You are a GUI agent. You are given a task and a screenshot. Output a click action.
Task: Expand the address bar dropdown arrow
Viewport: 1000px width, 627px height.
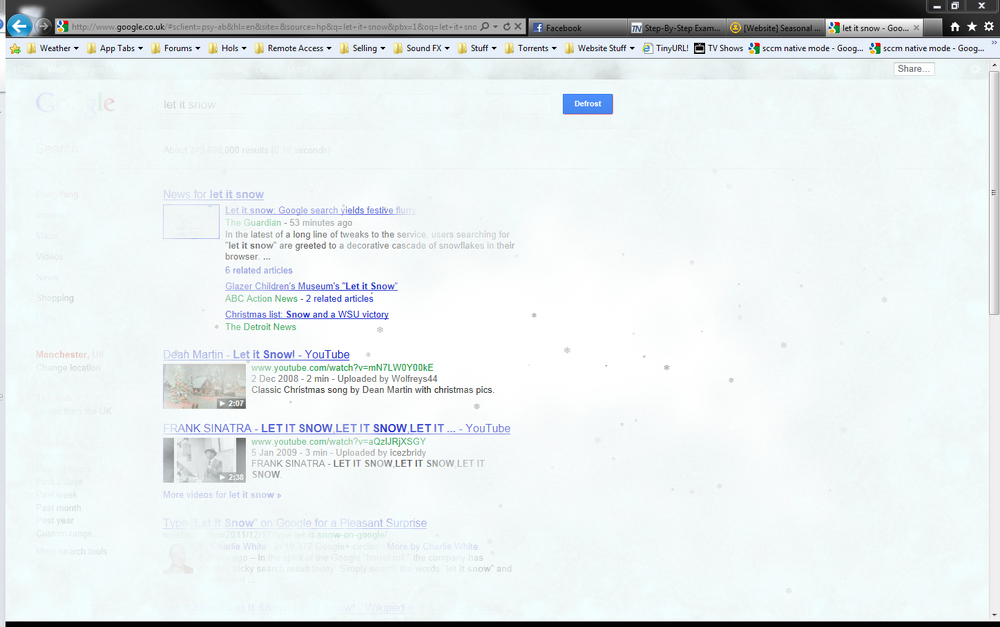tap(496, 27)
